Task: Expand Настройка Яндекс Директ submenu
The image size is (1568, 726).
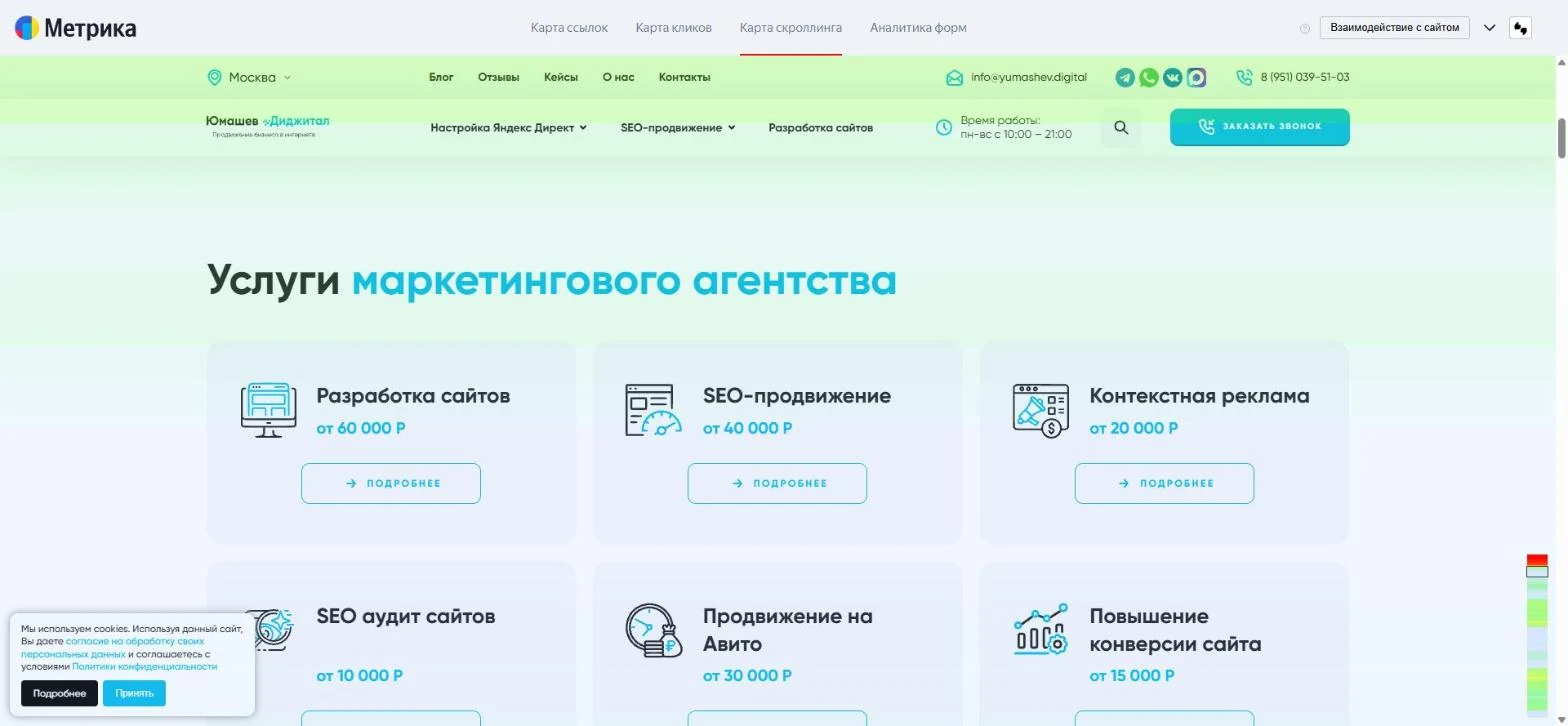Action: point(583,128)
